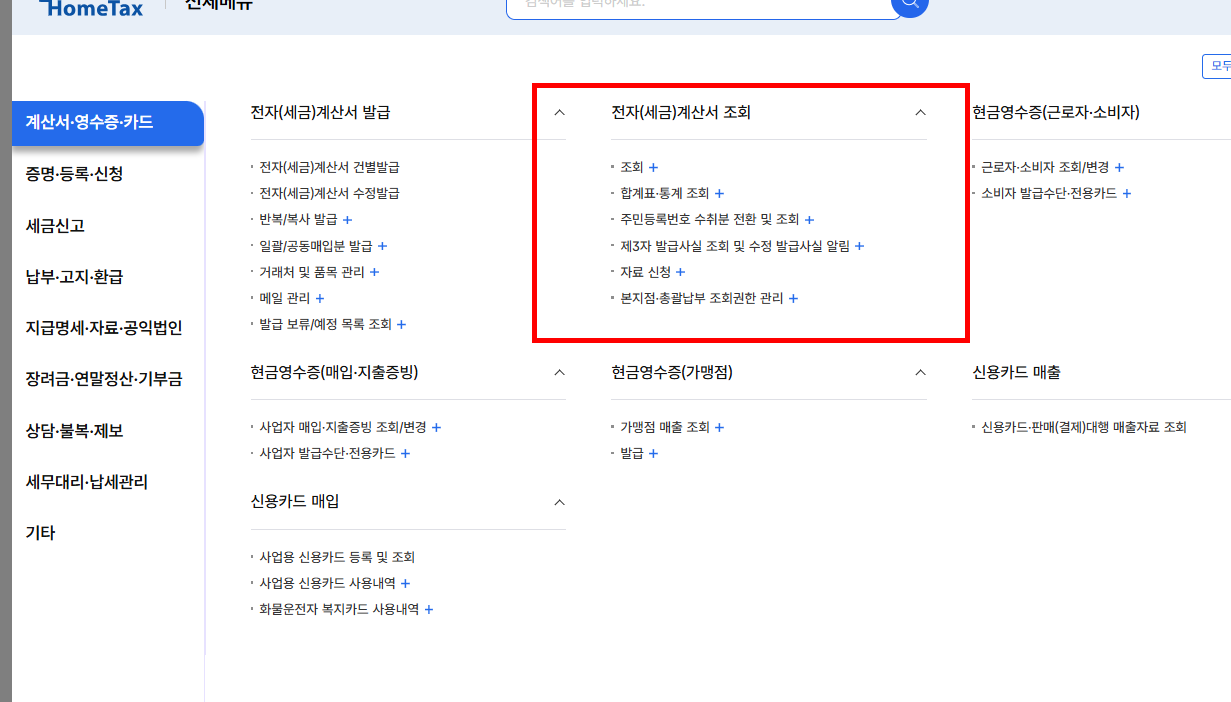Click the plus icon beside 가맹점 매출 조회
Image resolution: width=1231 pixels, height=702 pixels.
(x=719, y=426)
